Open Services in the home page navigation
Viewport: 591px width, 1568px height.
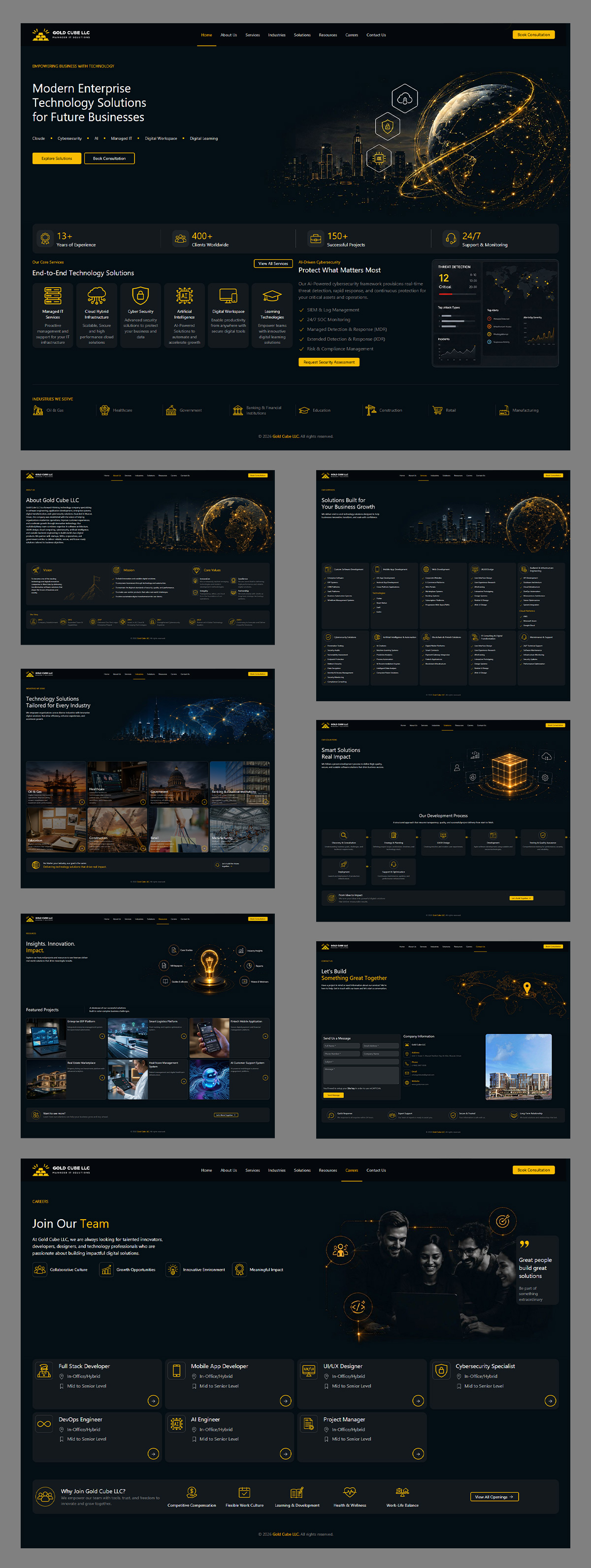point(253,34)
